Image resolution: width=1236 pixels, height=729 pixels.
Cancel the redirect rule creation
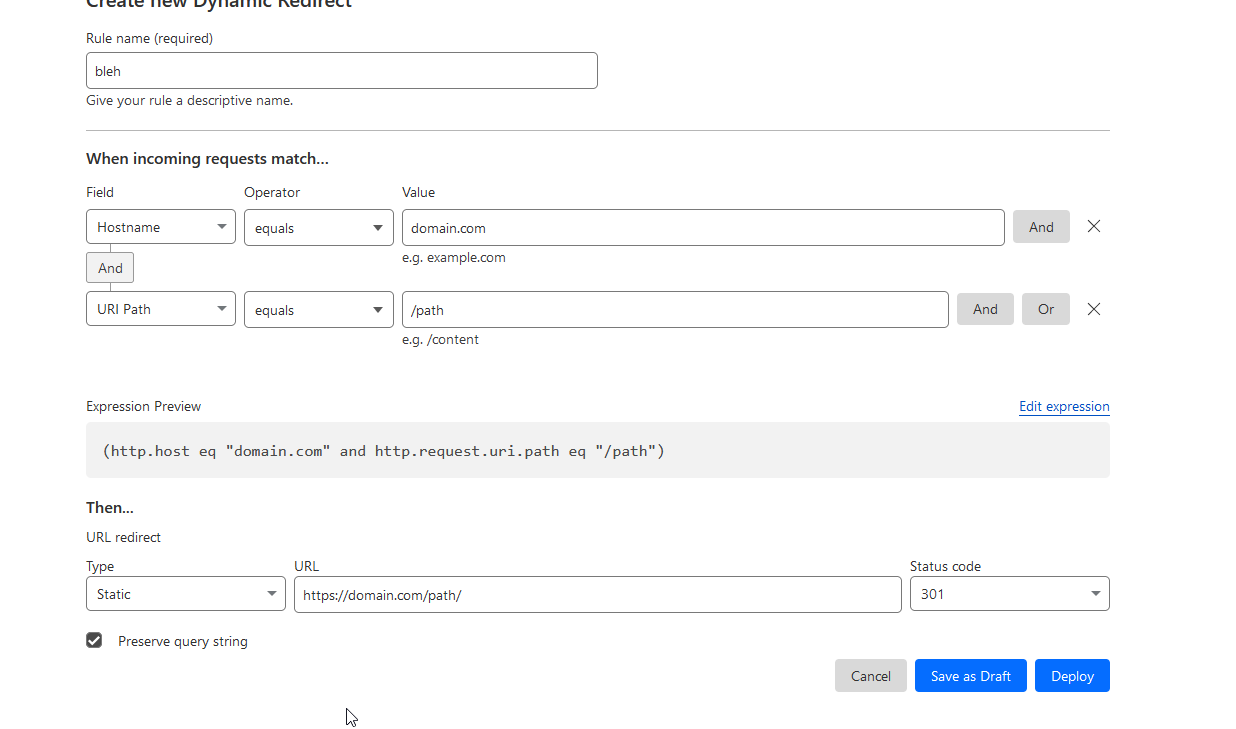point(870,676)
